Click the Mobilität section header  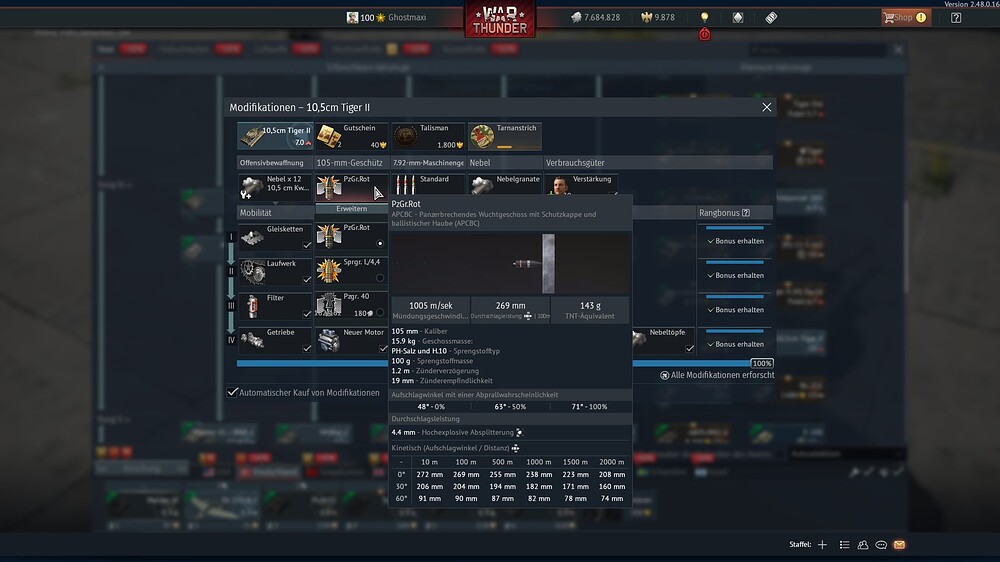pyautogui.click(x=275, y=212)
